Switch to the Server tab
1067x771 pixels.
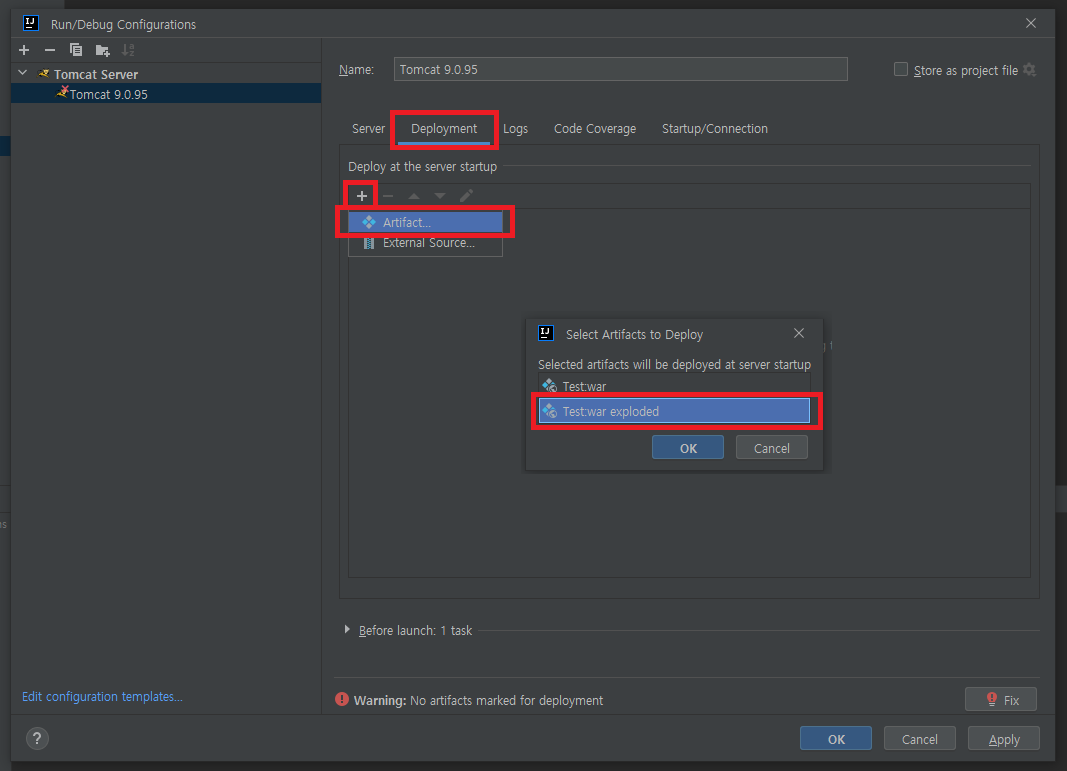[x=368, y=129]
